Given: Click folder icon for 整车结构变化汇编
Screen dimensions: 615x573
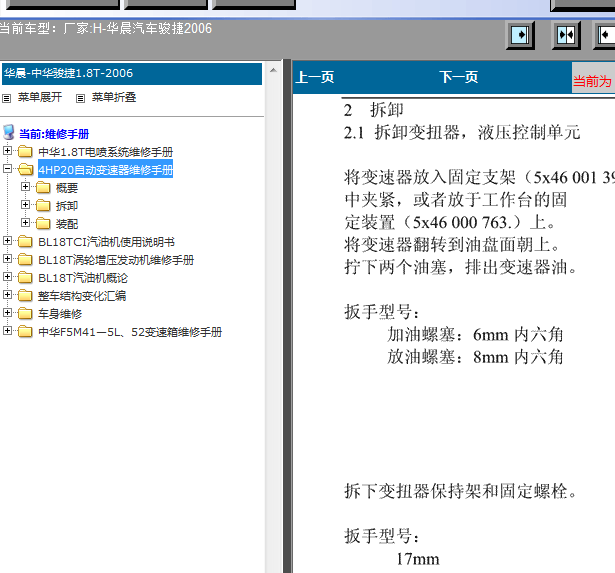Looking at the screenshot, I should point(25,295).
